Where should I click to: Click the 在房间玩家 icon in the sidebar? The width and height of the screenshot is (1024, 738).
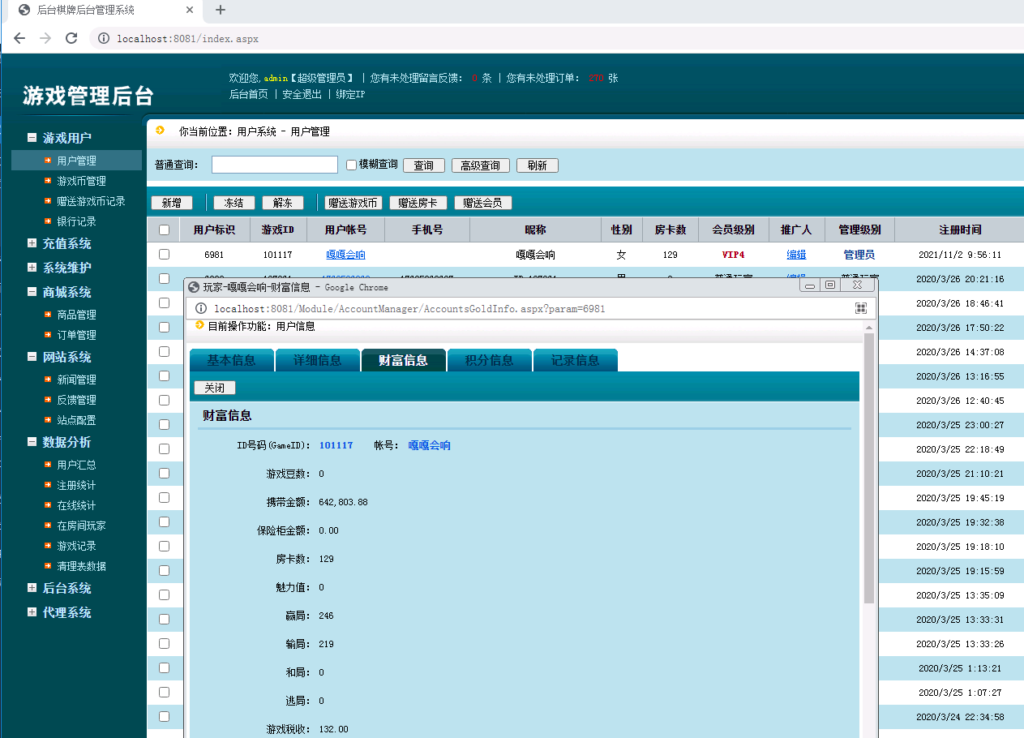pos(46,525)
